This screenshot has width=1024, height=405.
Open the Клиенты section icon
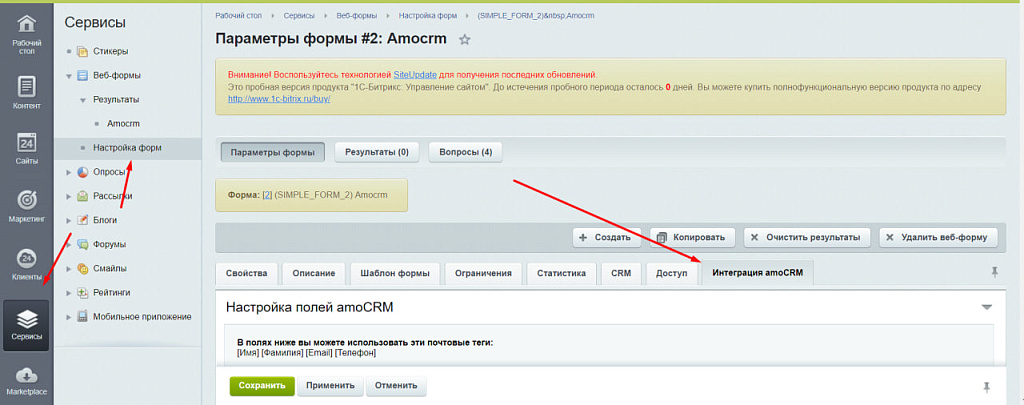27,265
